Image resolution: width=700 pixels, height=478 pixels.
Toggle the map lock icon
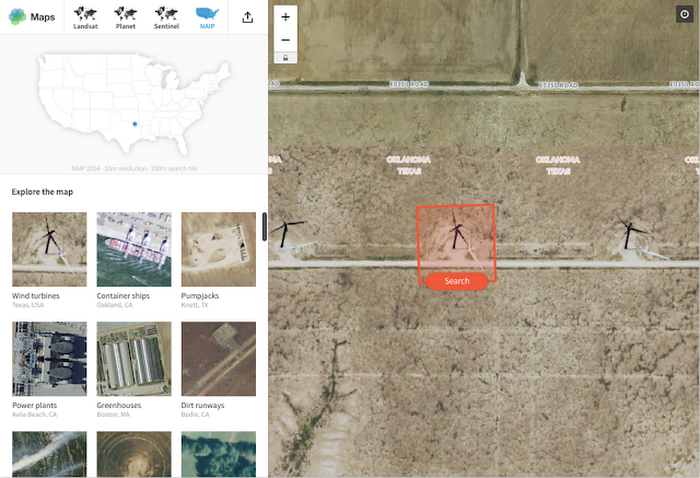pos(286,58)
